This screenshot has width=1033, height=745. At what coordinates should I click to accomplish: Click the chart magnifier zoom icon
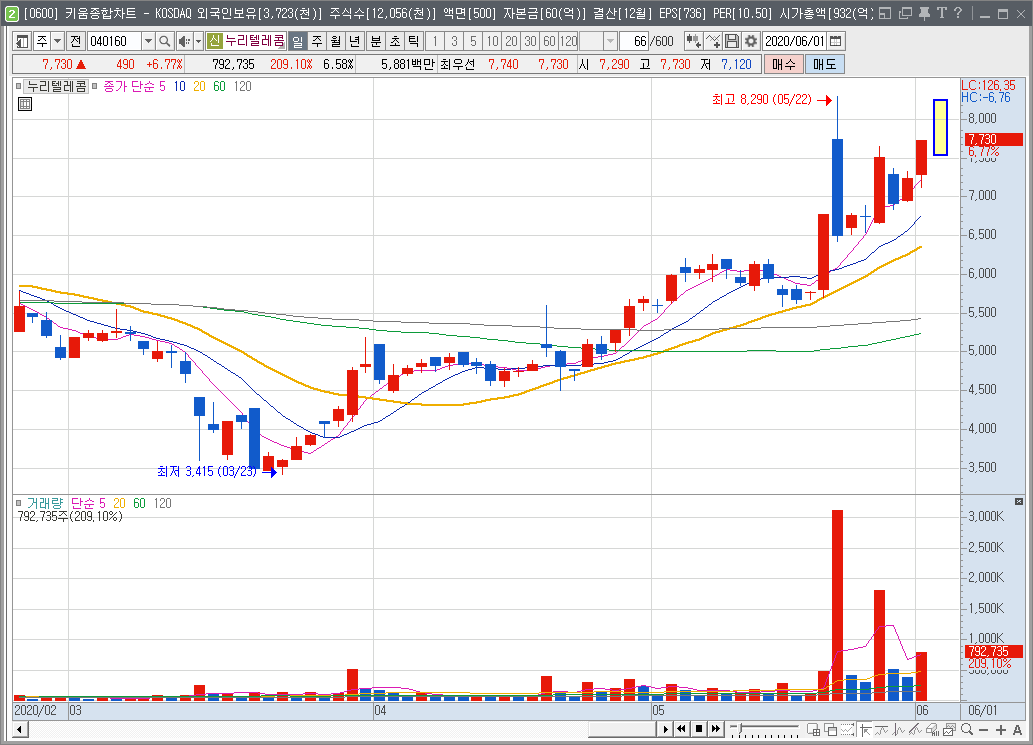pyautogui.click(x=966, y=729)
